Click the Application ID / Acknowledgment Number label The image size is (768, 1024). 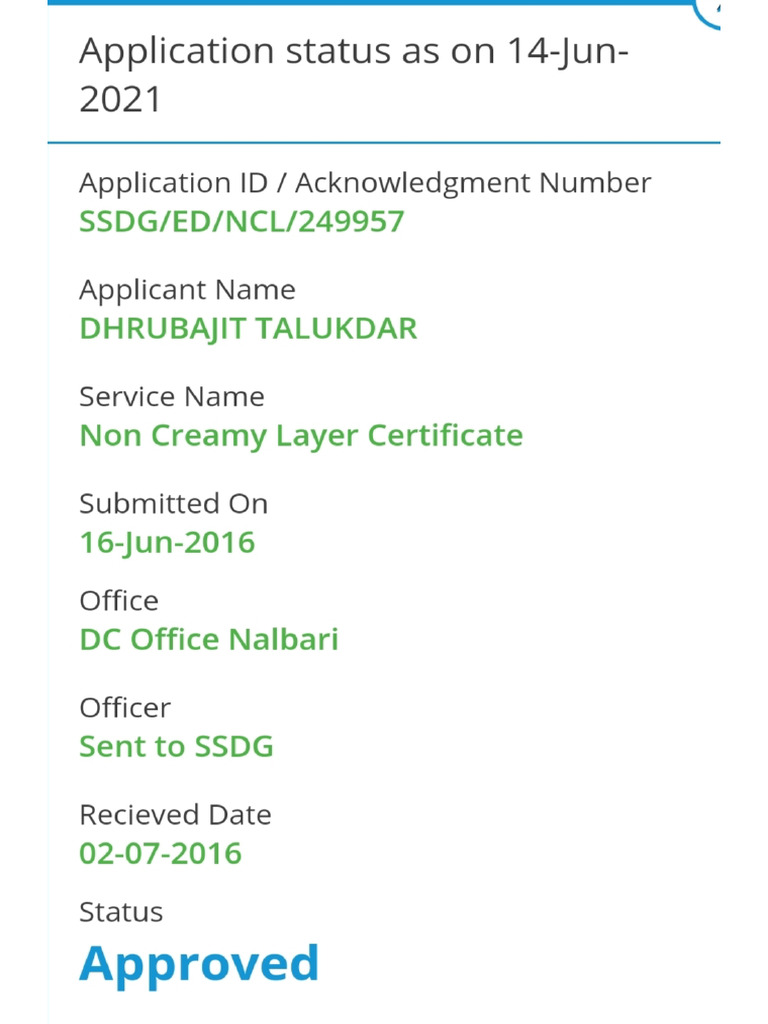click(365, 183)
